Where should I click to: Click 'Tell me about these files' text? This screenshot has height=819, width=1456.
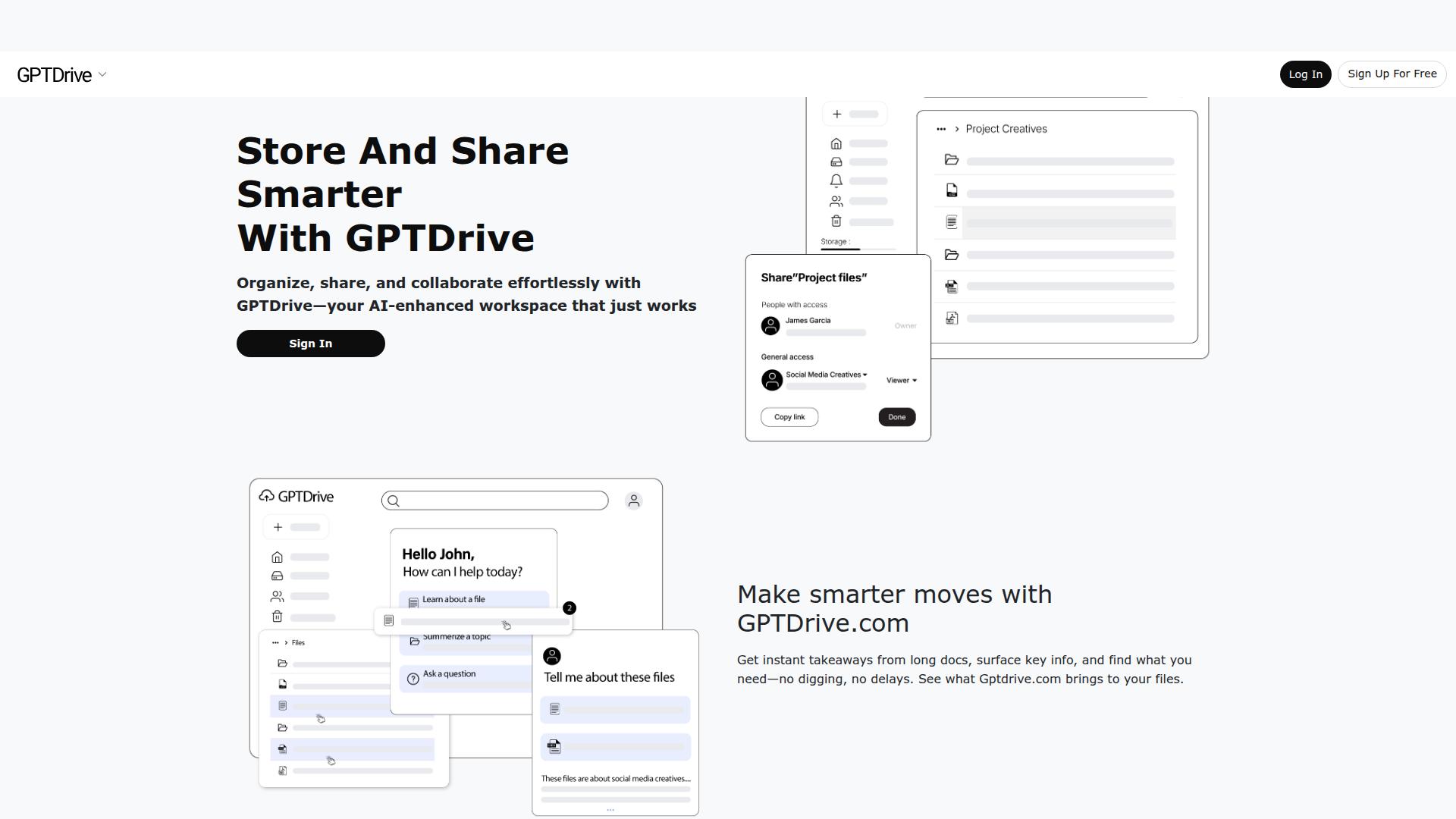click(x=609, y=677)
